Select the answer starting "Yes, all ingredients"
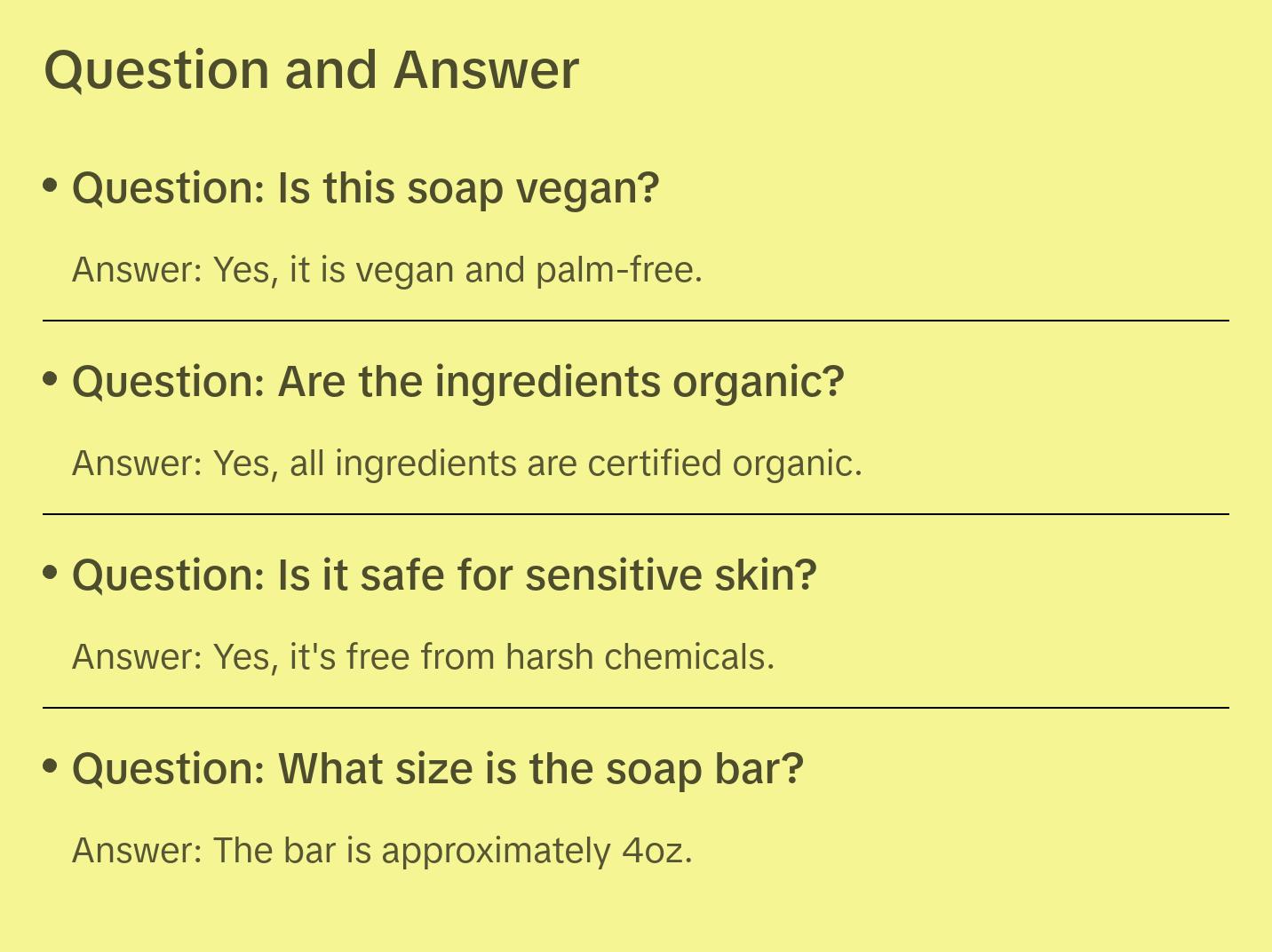This screenshot has height=952, width=1272. coord(467,464)
